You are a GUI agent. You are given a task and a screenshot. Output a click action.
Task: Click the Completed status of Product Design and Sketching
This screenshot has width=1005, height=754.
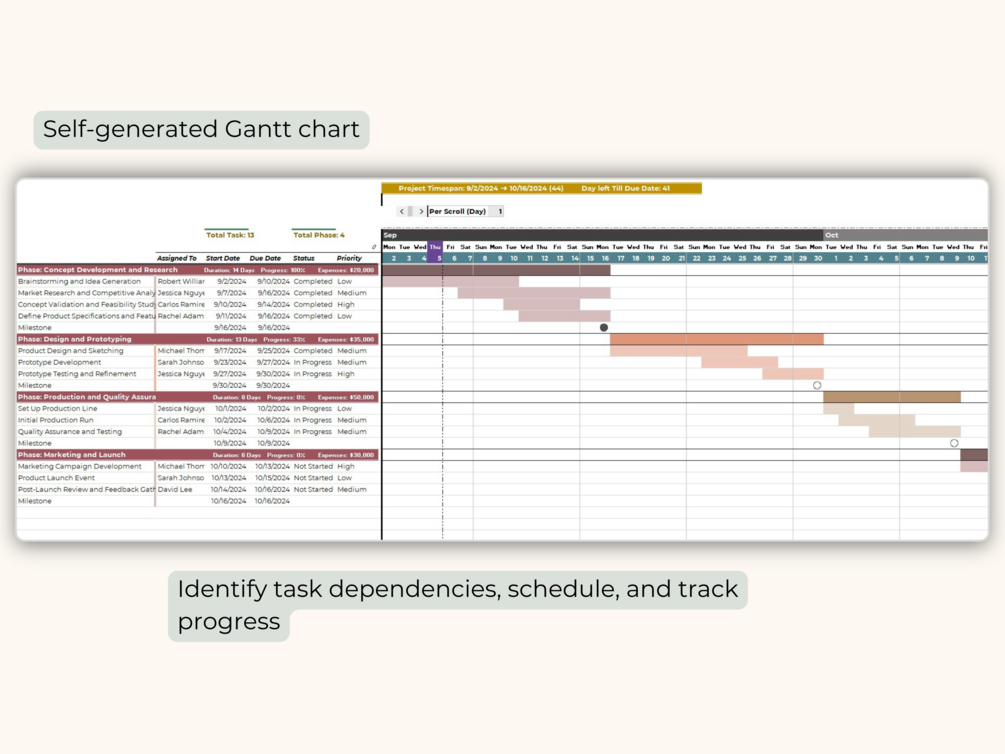[x=313, y=351]
